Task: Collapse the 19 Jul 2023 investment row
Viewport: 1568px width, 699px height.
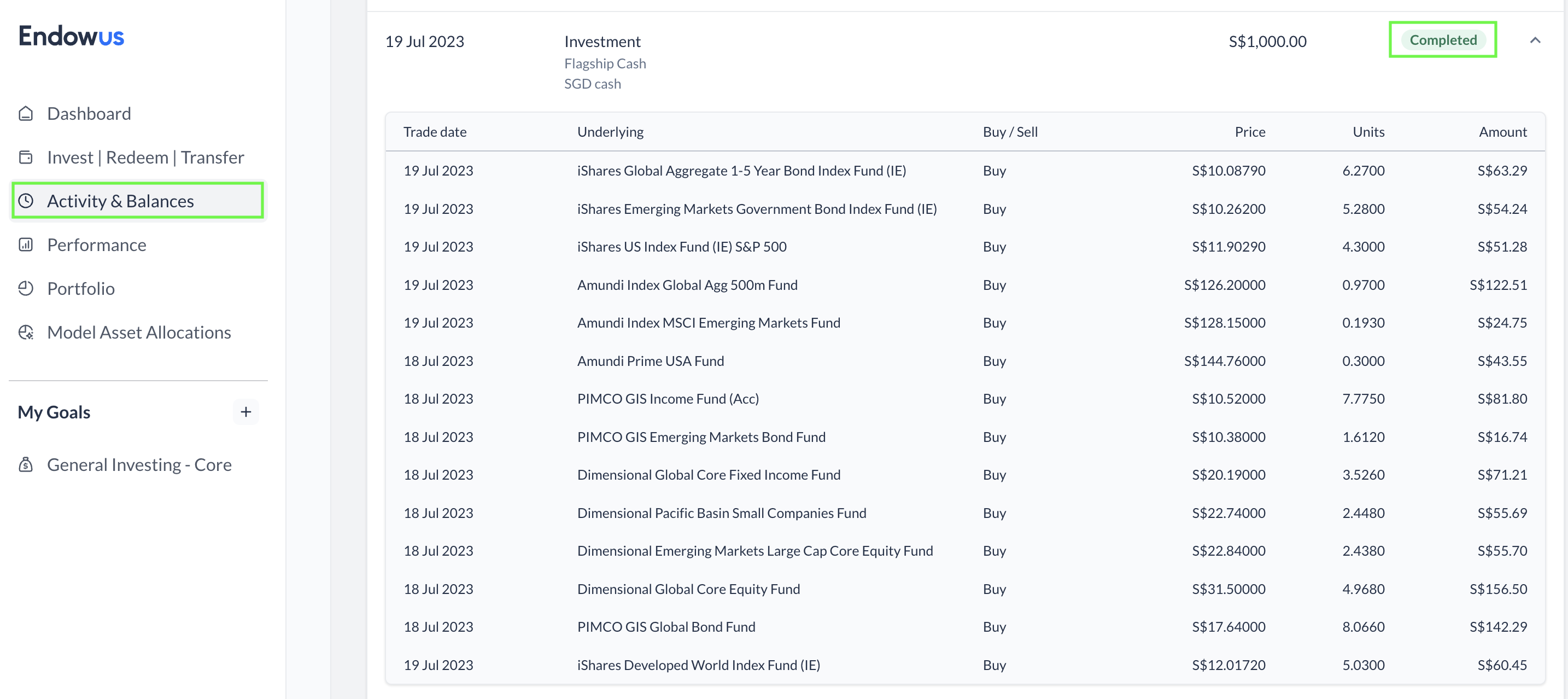Action: pyautogui.click(x=1535, y=40)
